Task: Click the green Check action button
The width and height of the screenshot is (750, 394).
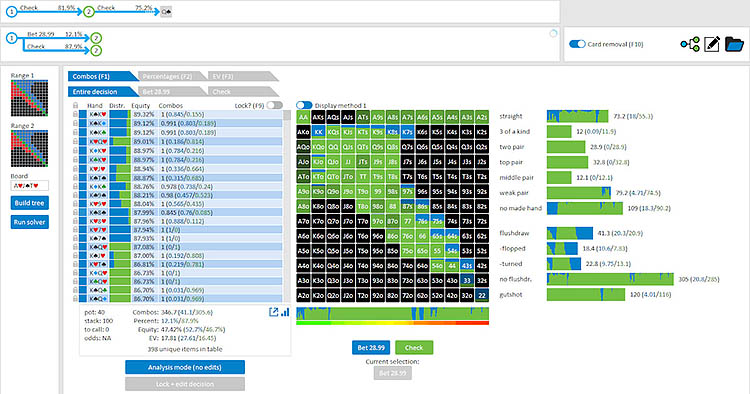Action: click(x=414, y=348)
